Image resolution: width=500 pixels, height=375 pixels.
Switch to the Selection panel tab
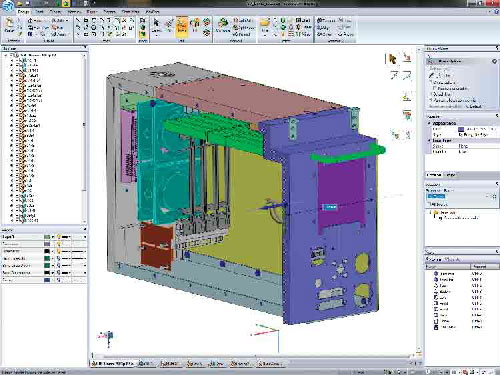point(434,175)
